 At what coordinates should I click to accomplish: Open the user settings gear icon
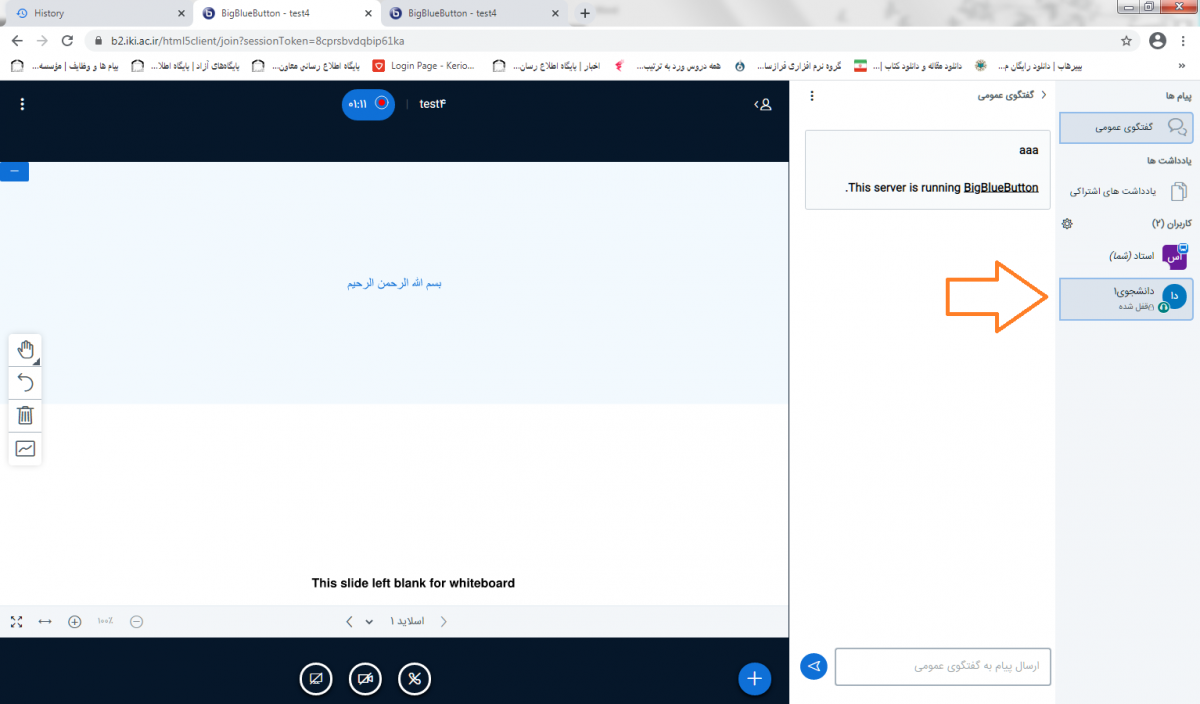1066,224
